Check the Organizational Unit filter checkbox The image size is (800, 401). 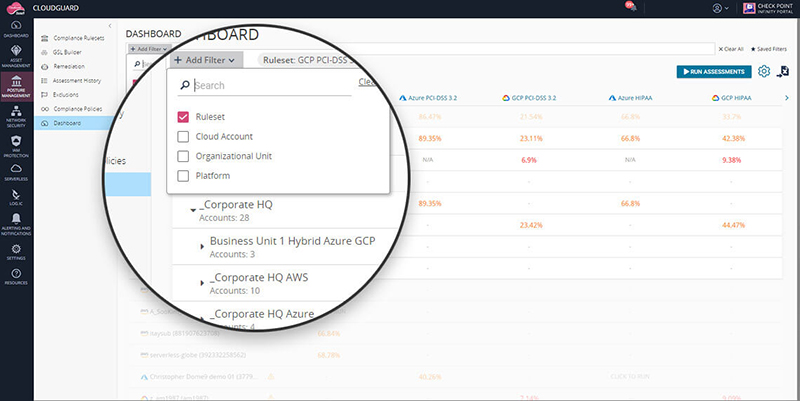coord(183,156)
